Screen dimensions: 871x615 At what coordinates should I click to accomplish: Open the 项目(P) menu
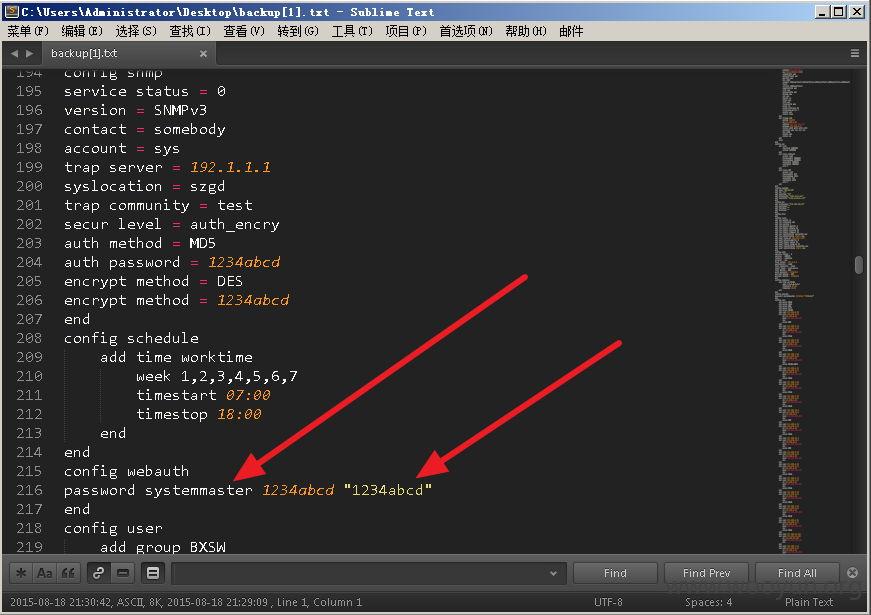pos(406,31)
